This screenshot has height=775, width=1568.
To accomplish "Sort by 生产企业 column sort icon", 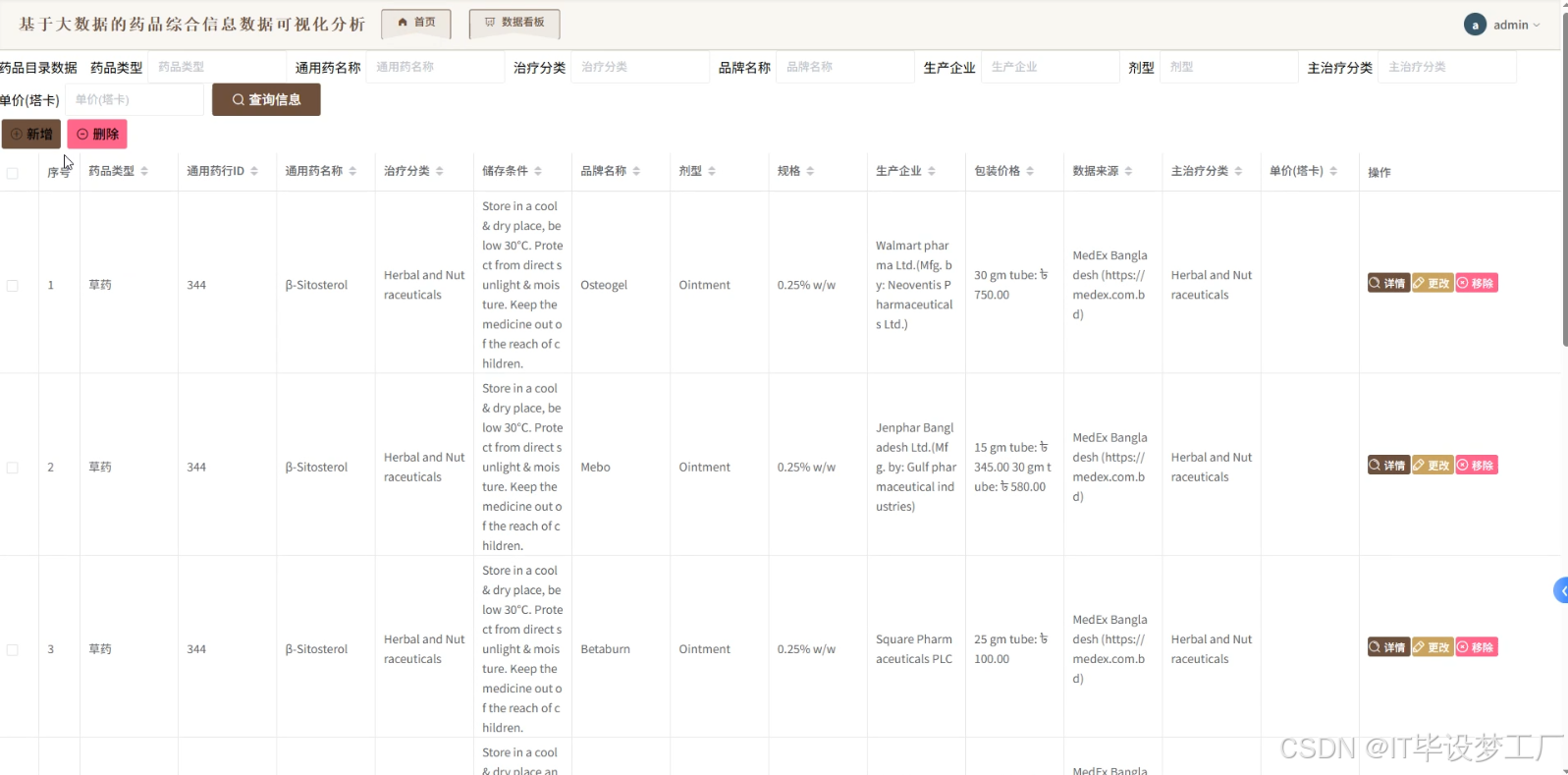I will coord(932,171).
